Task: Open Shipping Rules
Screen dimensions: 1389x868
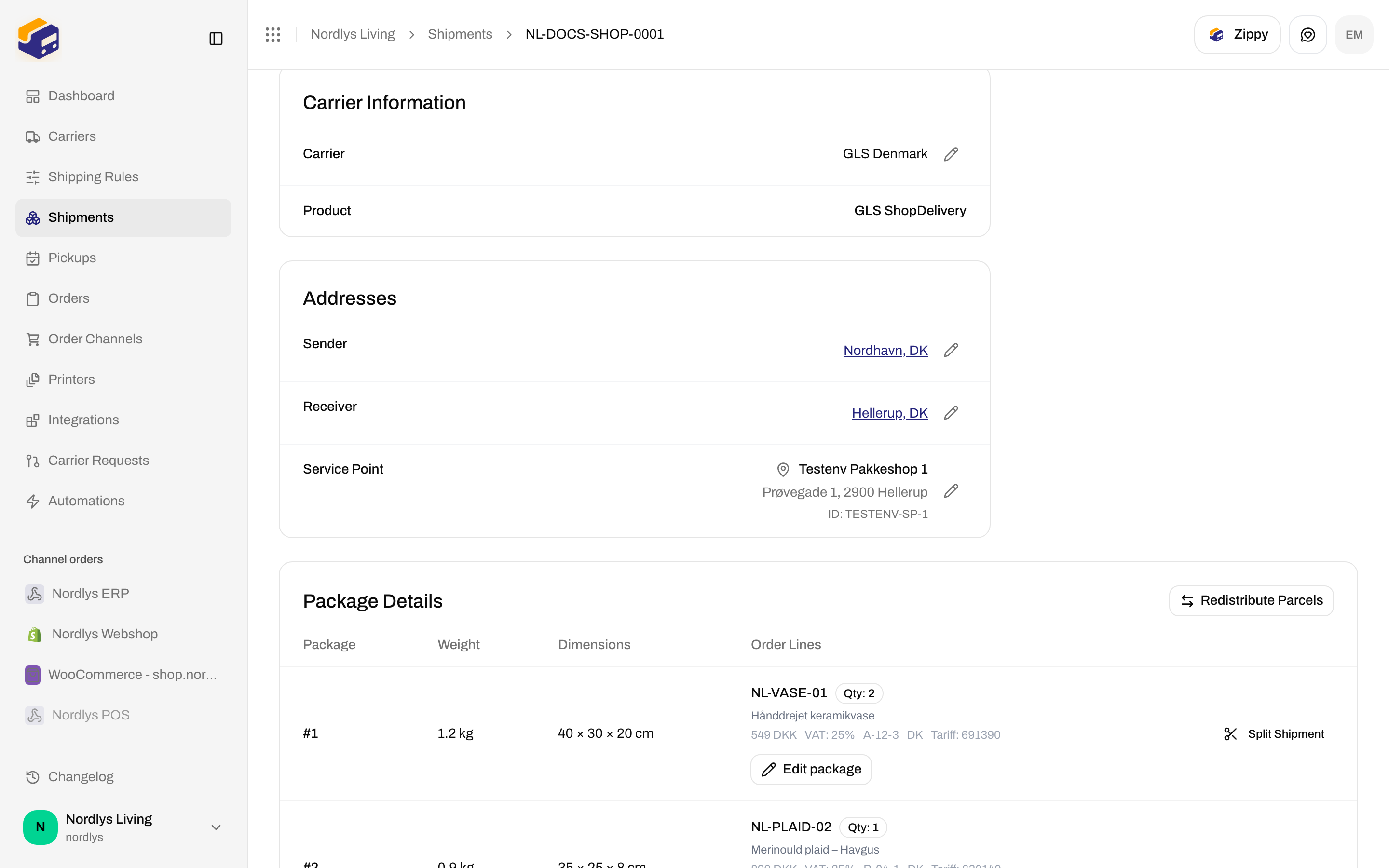Action: click(123, 177)
